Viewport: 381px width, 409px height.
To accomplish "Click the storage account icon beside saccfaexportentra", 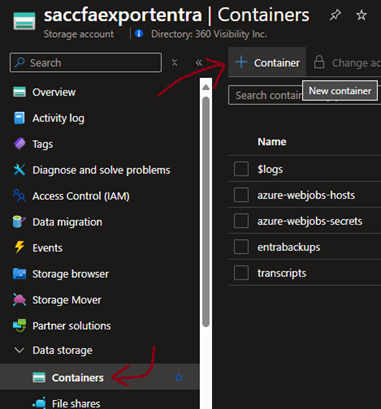I will (x=24, y=21).
